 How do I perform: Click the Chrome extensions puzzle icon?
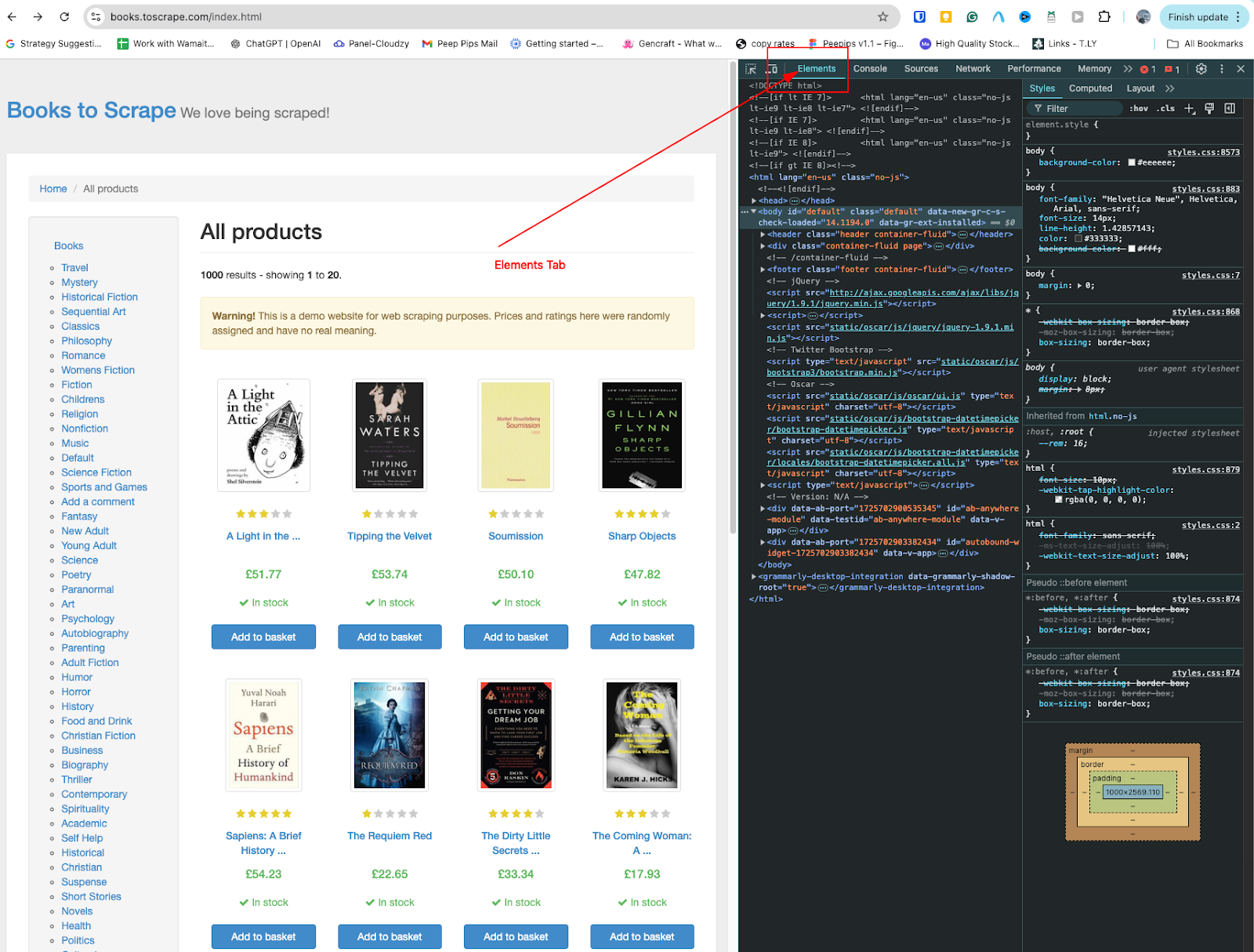pos(1105,16)
